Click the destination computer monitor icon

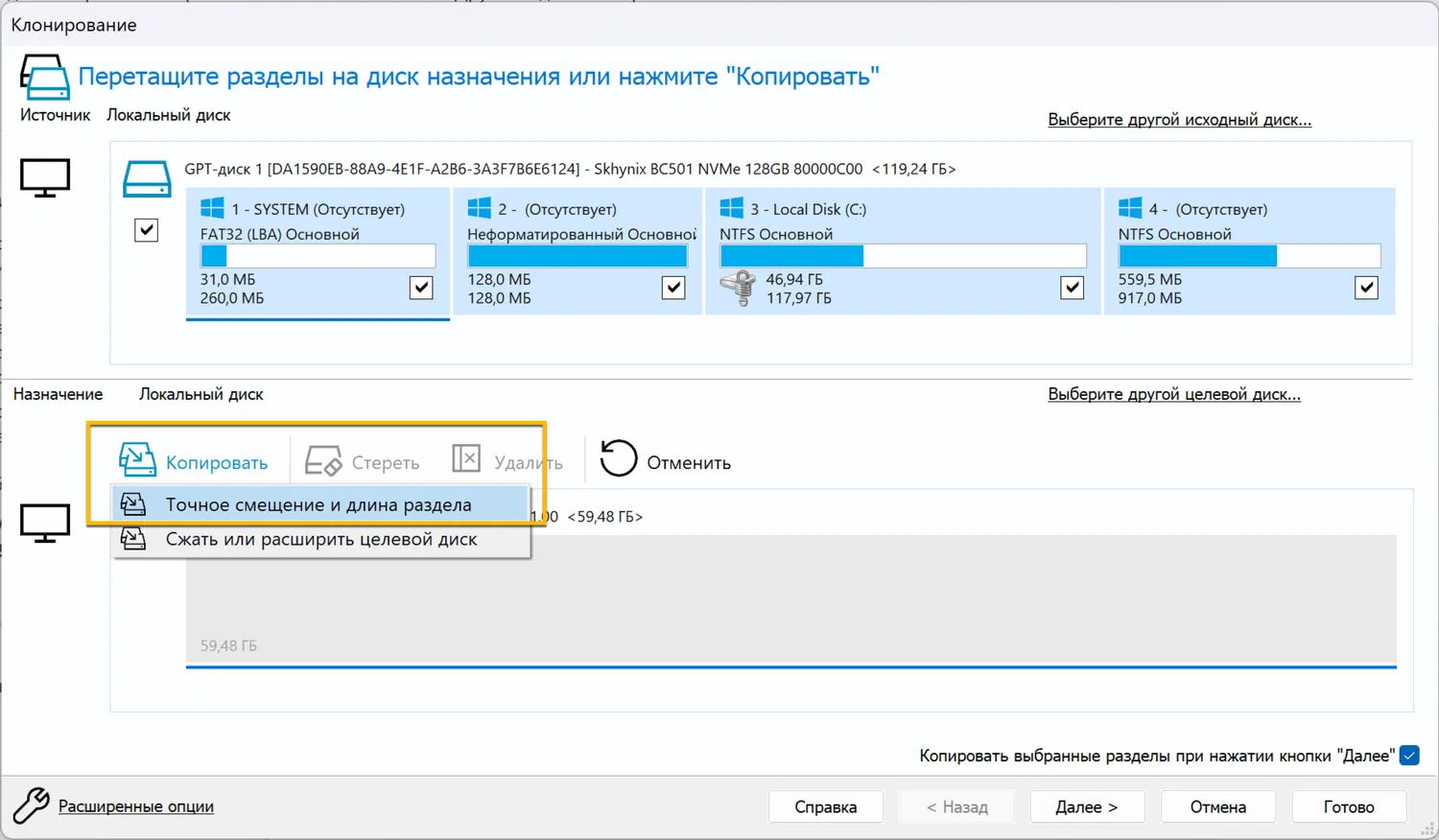click(x=45, y=523)
